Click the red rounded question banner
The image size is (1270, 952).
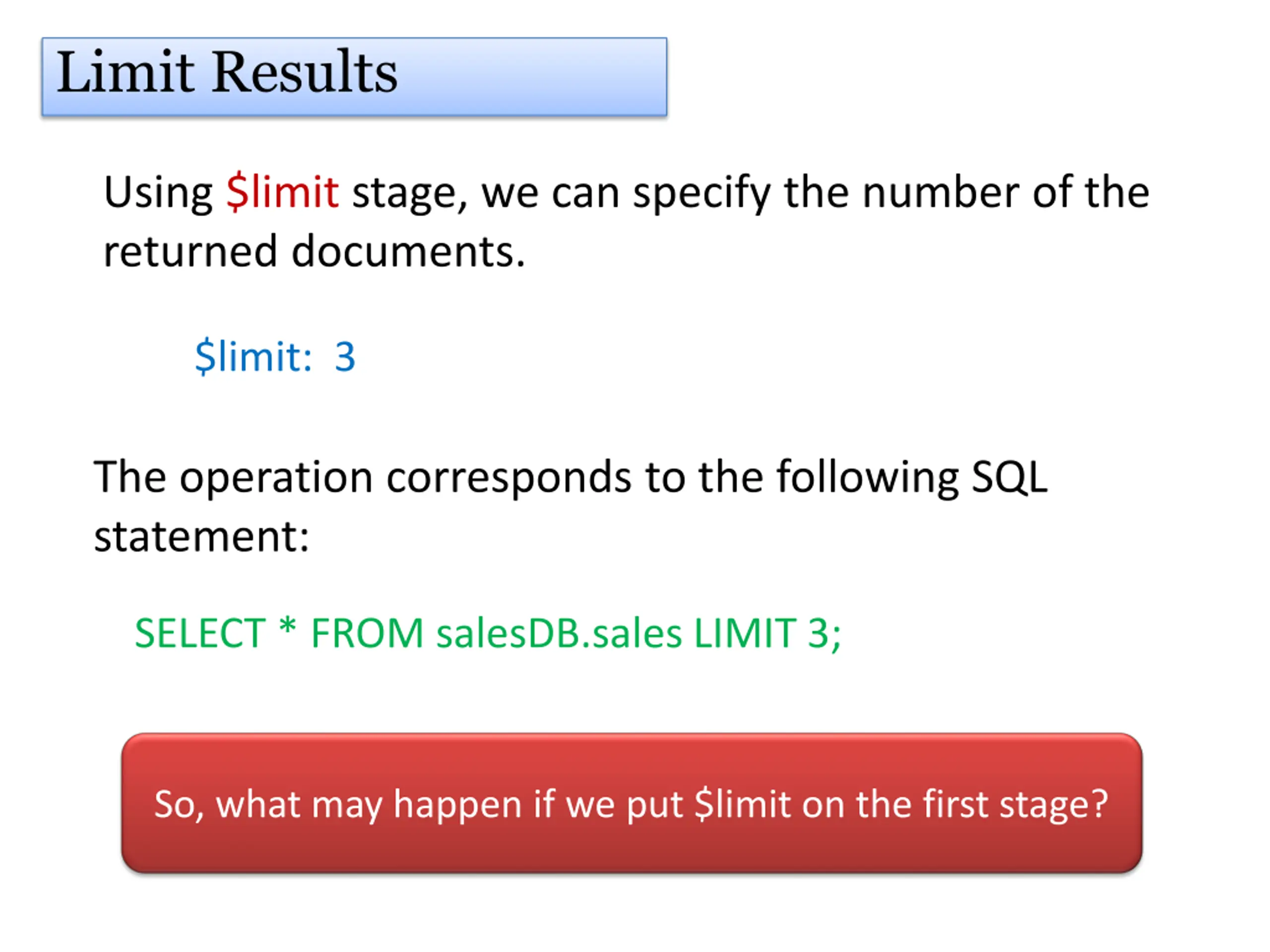(632, 803)
